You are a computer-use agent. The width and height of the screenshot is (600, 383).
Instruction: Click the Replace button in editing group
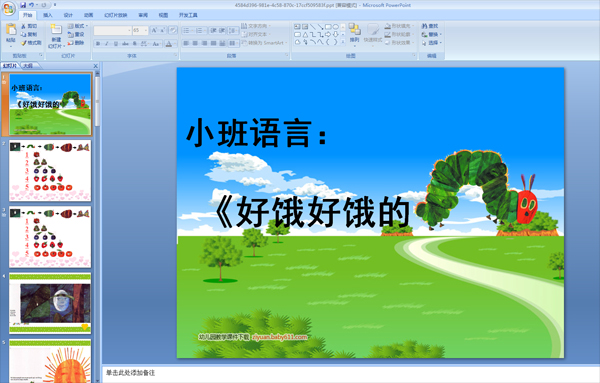click(x=432, y=34)
